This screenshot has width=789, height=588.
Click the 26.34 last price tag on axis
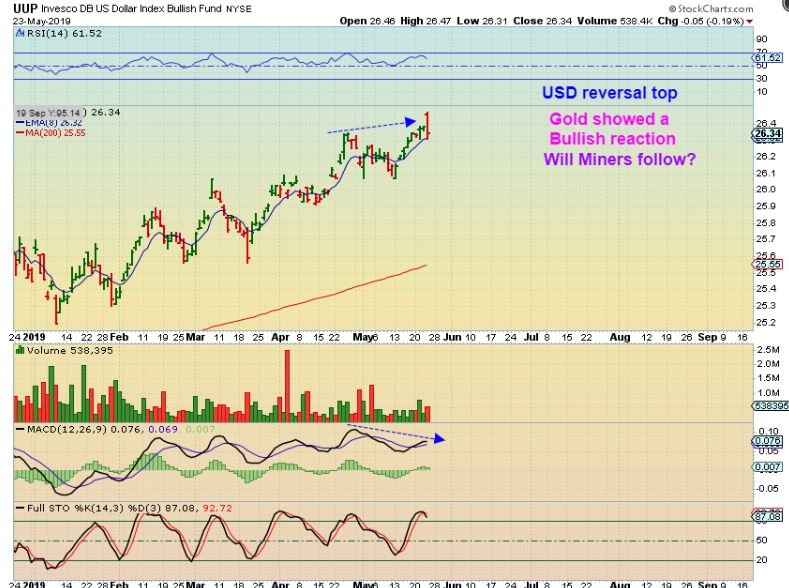[x=768, y=133]
